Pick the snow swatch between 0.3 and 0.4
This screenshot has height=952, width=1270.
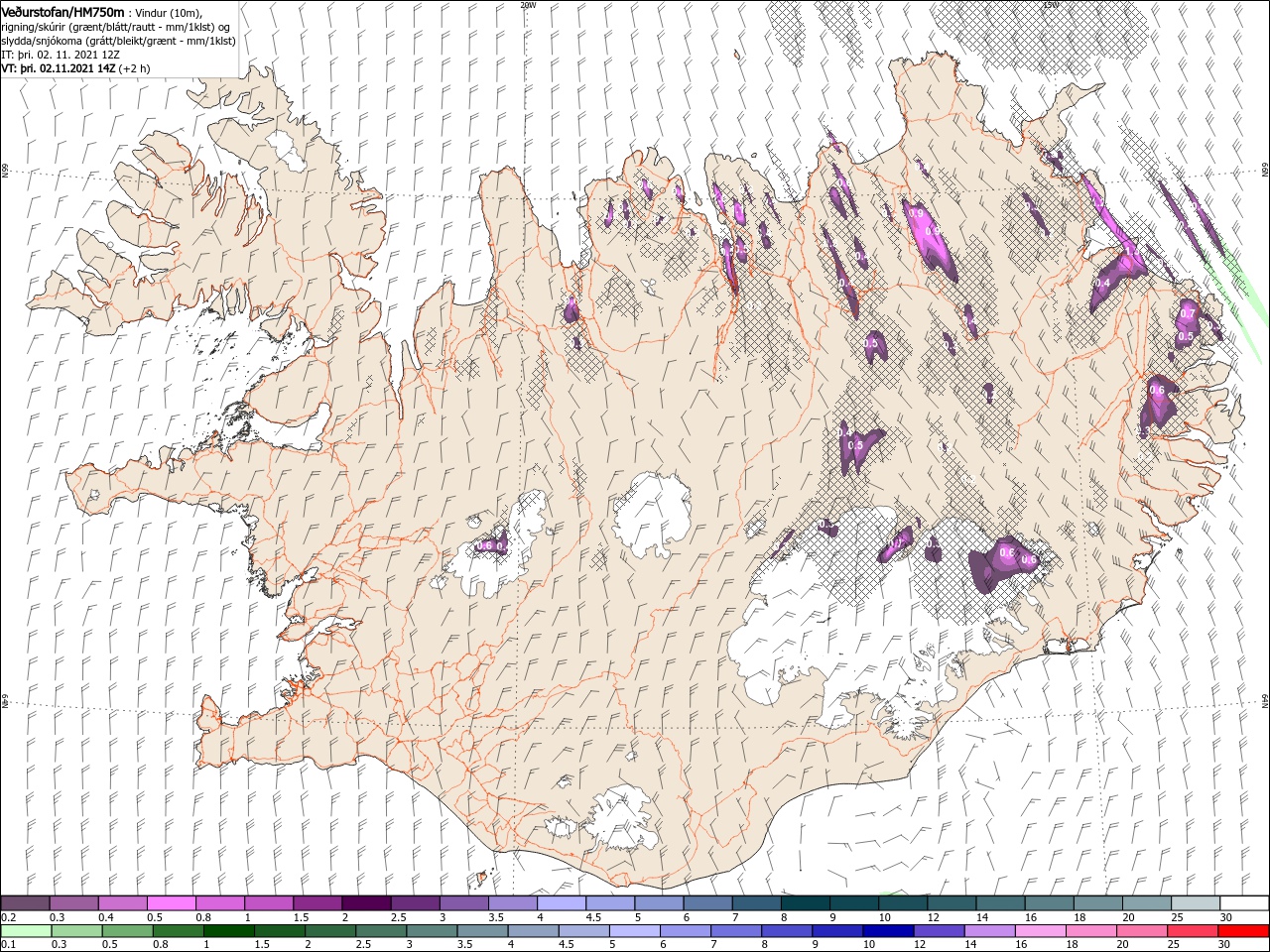click(x=73, y=903)
